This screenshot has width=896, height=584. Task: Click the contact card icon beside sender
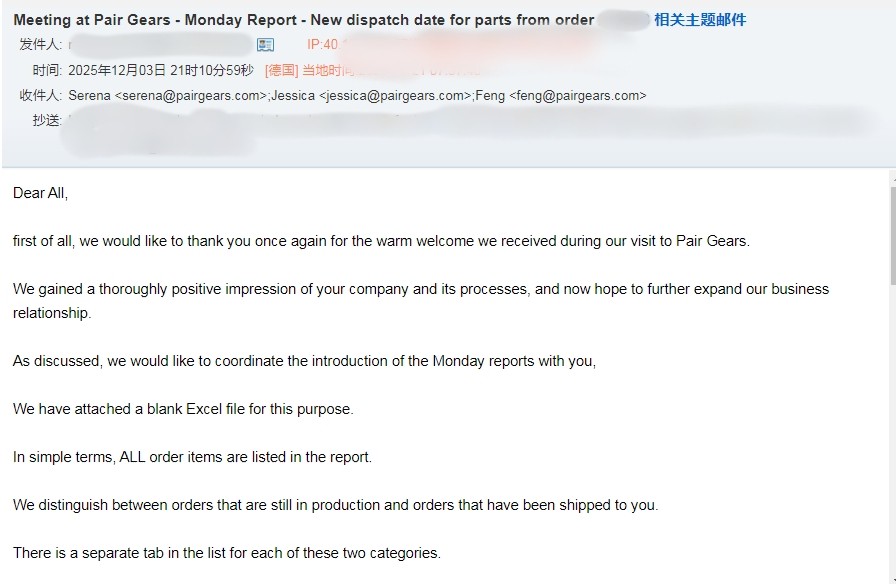(265, 45)
